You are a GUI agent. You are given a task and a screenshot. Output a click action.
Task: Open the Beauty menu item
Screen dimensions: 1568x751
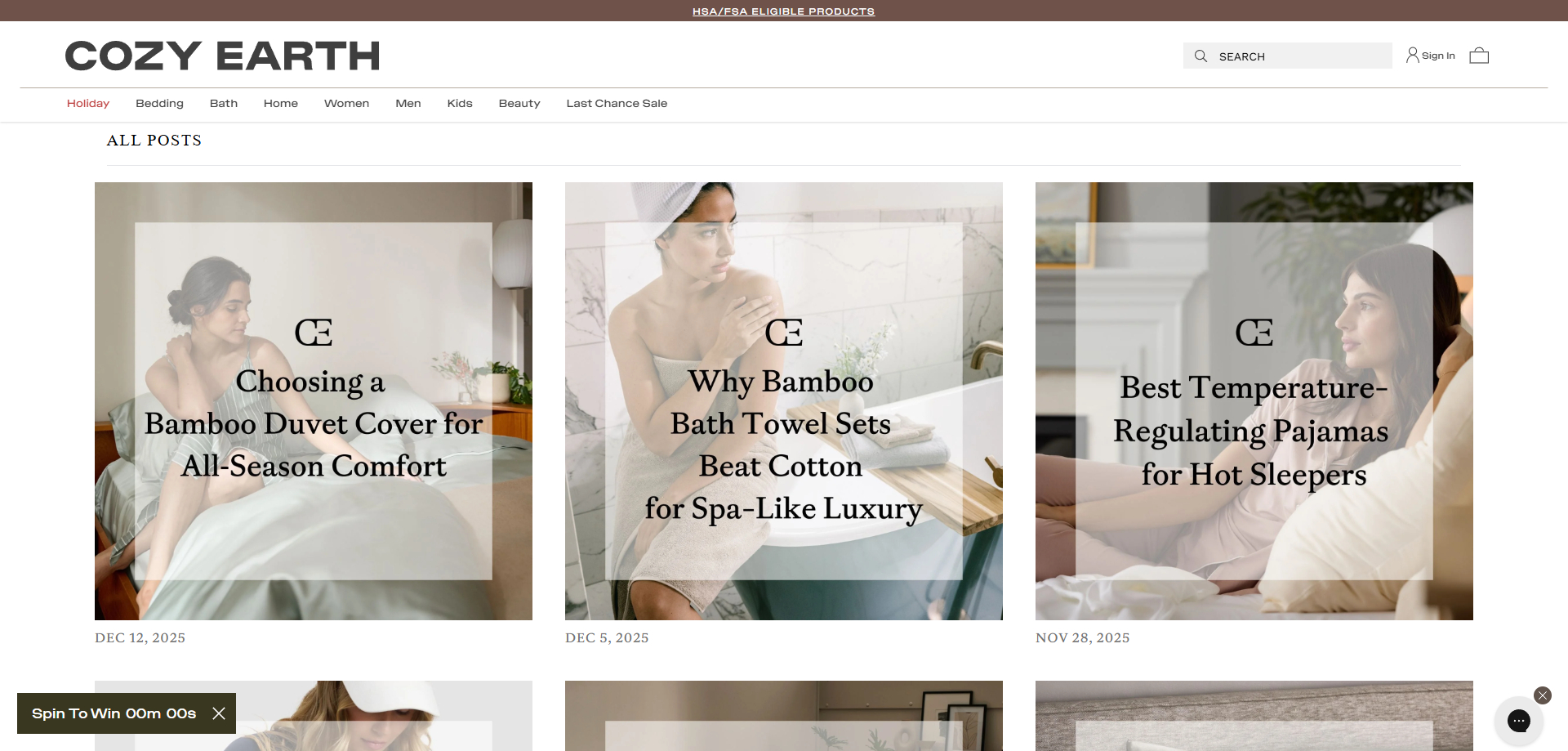(x=519, y=103)
